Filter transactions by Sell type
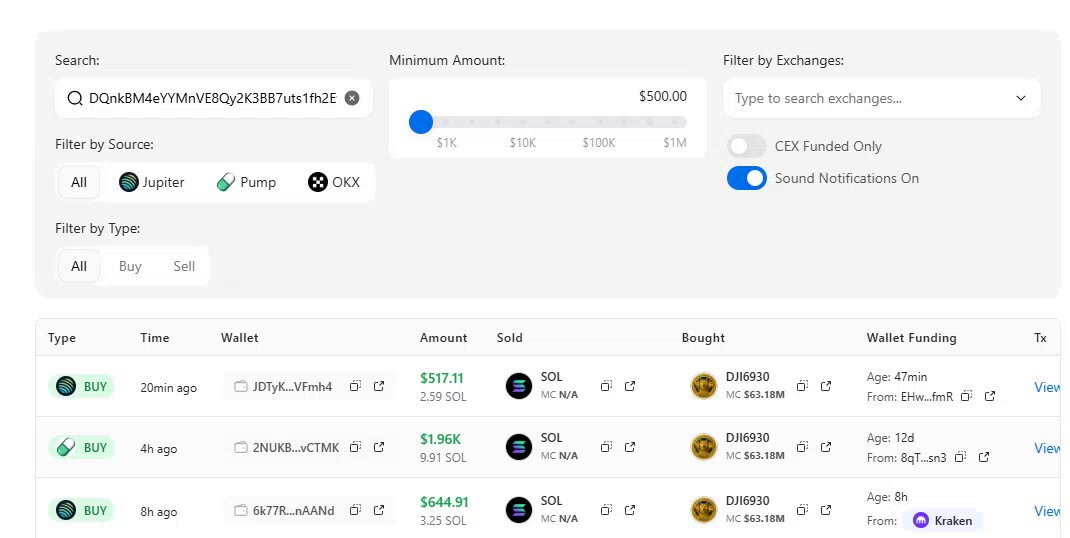Viewport: 1070px width, 538px height. coord(184,266)
